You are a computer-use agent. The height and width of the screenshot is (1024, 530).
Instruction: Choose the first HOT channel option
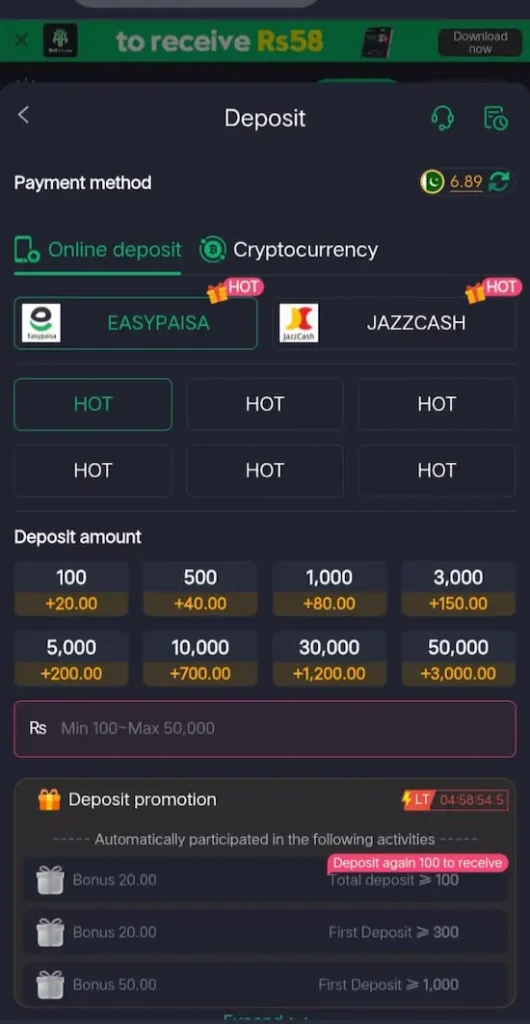click(x=93, y=404)
